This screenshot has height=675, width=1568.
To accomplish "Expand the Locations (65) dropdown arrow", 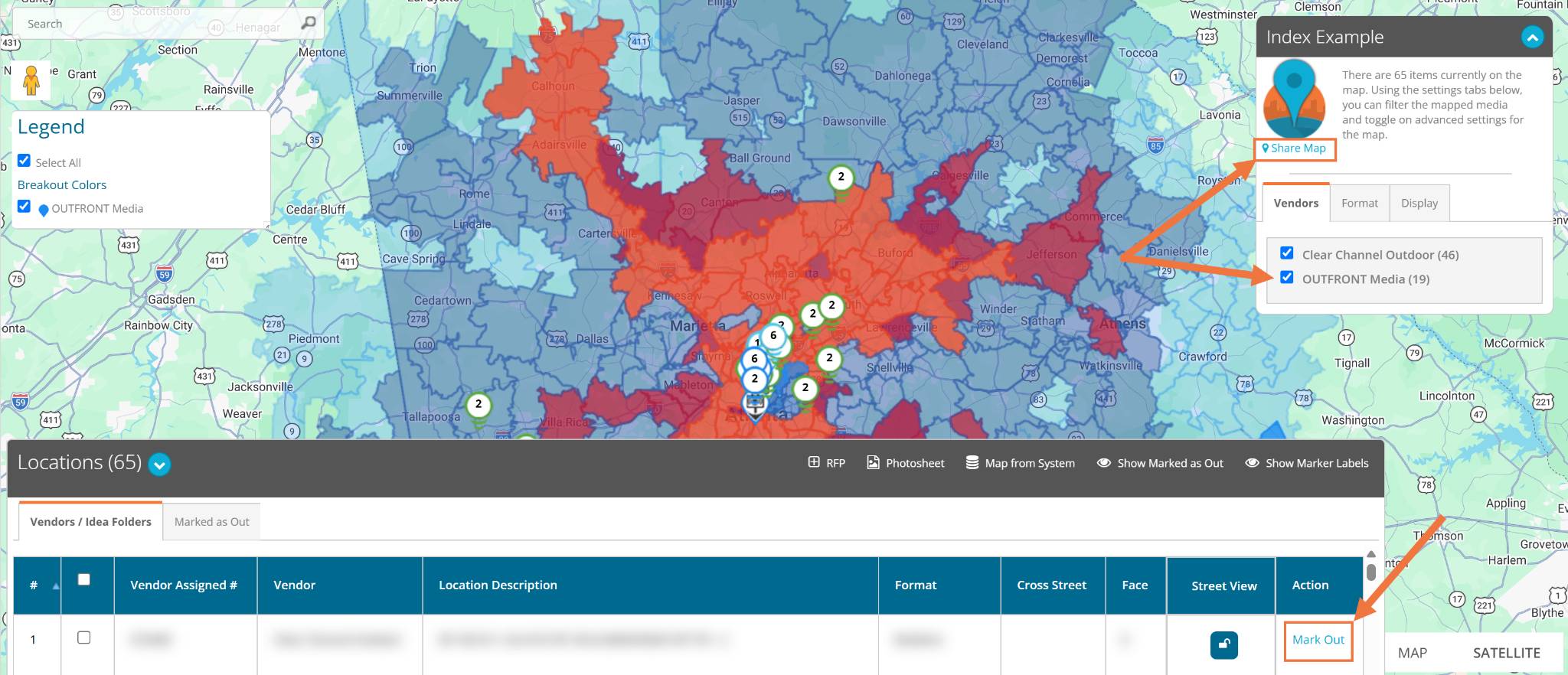I will (159, 464).
